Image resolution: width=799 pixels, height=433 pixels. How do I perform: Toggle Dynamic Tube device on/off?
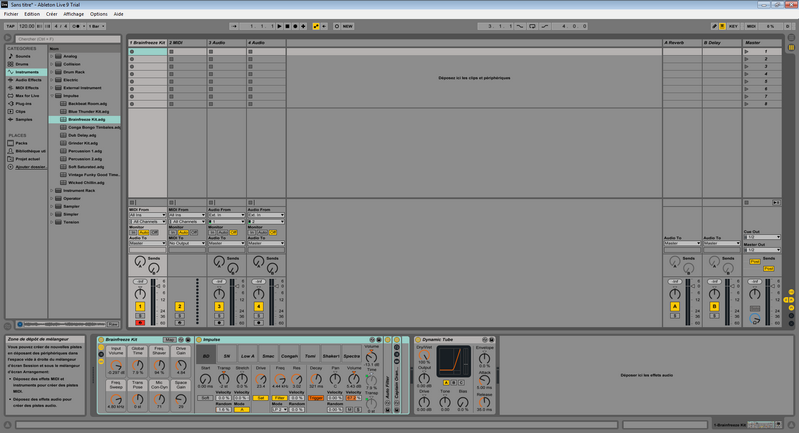point(418,339)
